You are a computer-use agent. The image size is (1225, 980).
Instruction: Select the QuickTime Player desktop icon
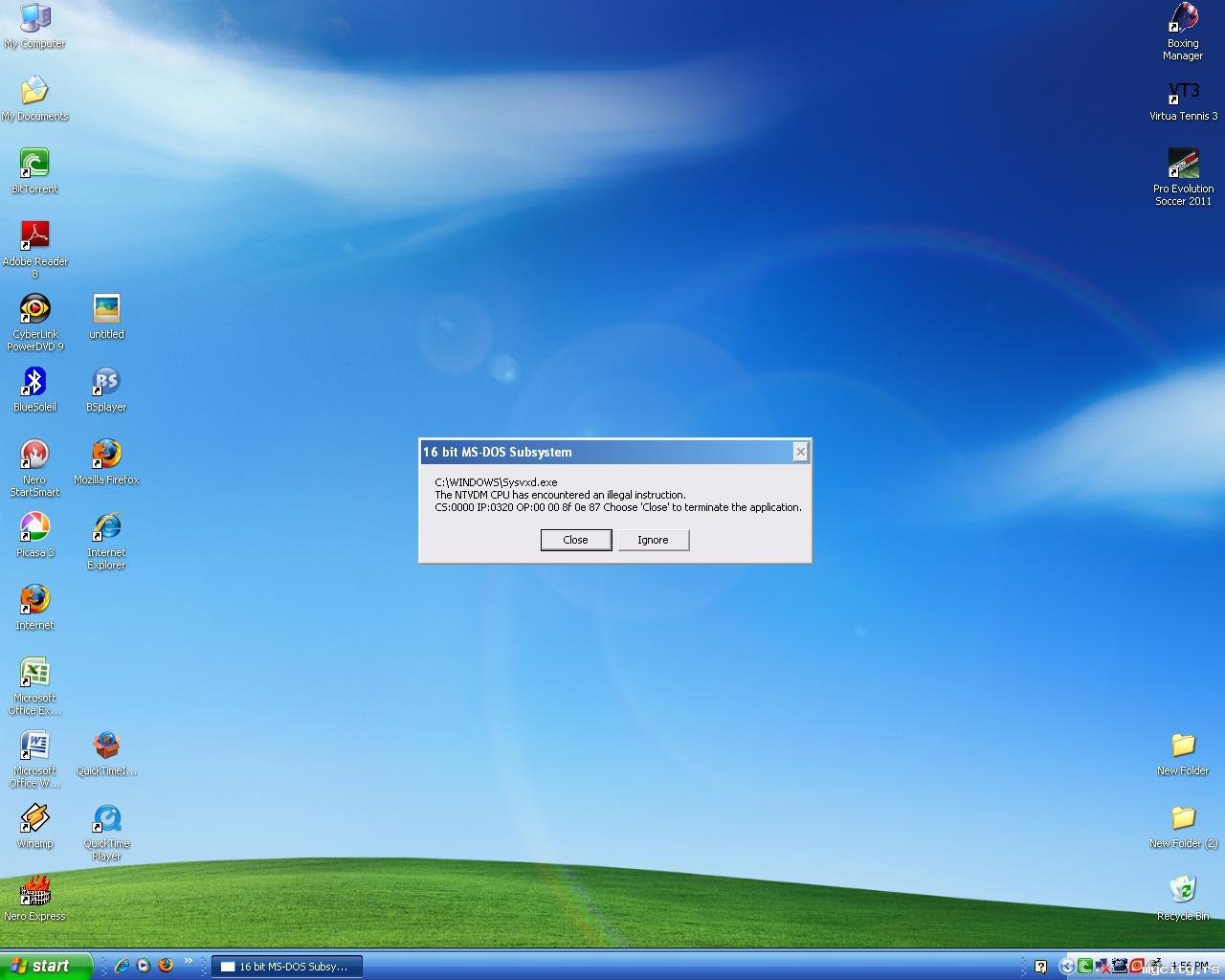tap(106, 831)
